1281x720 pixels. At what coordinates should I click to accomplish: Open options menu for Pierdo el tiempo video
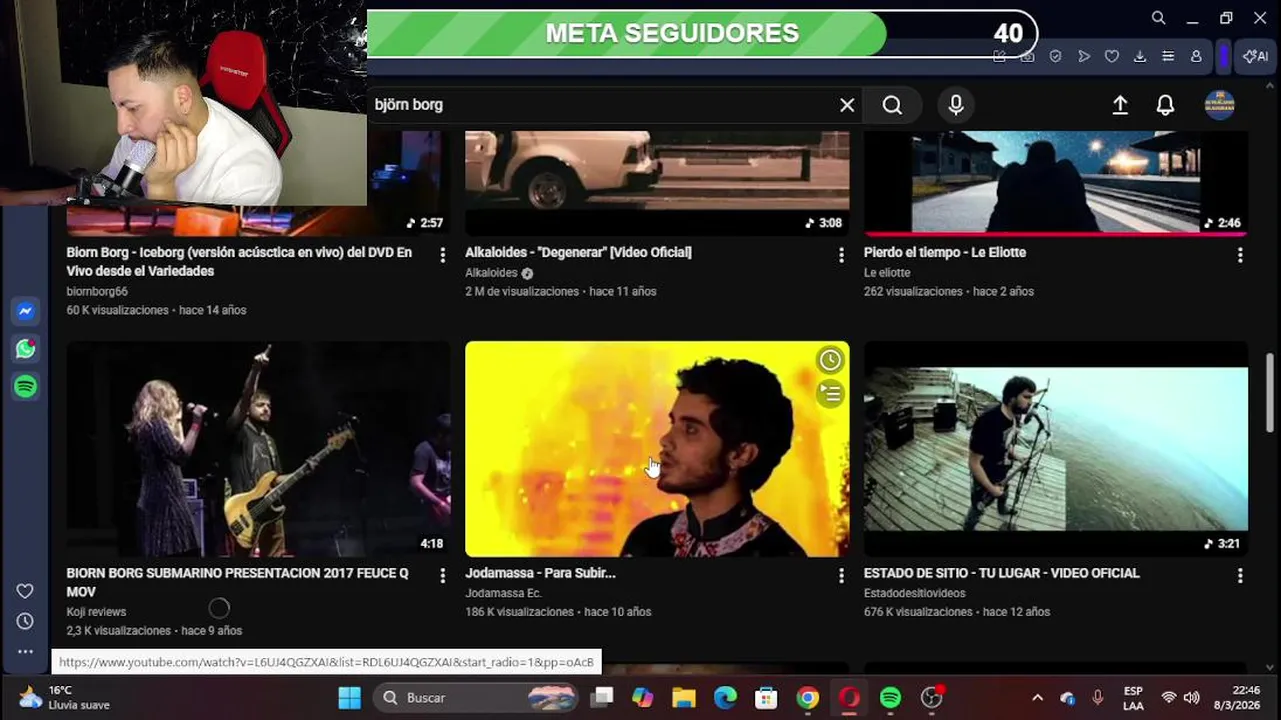point(1240,256)
